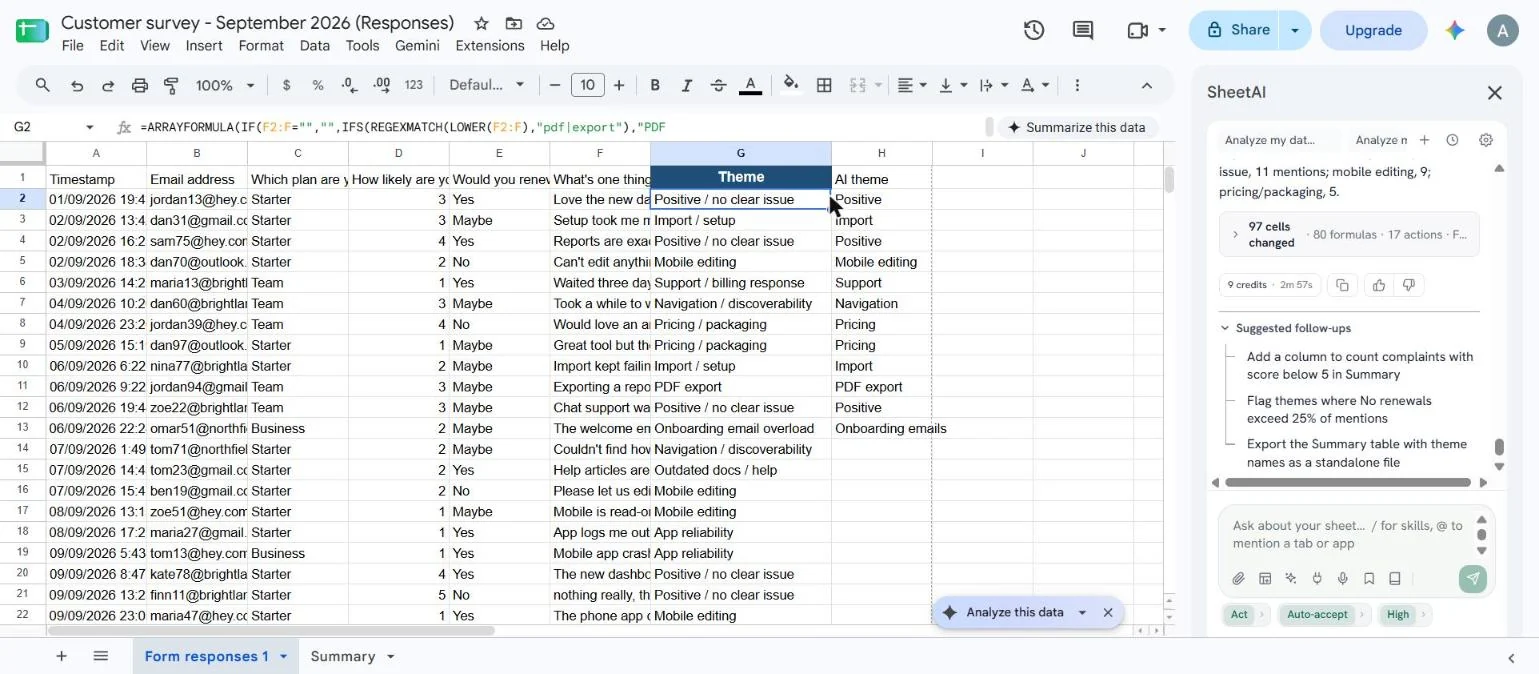The width and height of the screenshot is (1539, 674).
Task: Move document to a folder
Action: click(513, 23)
